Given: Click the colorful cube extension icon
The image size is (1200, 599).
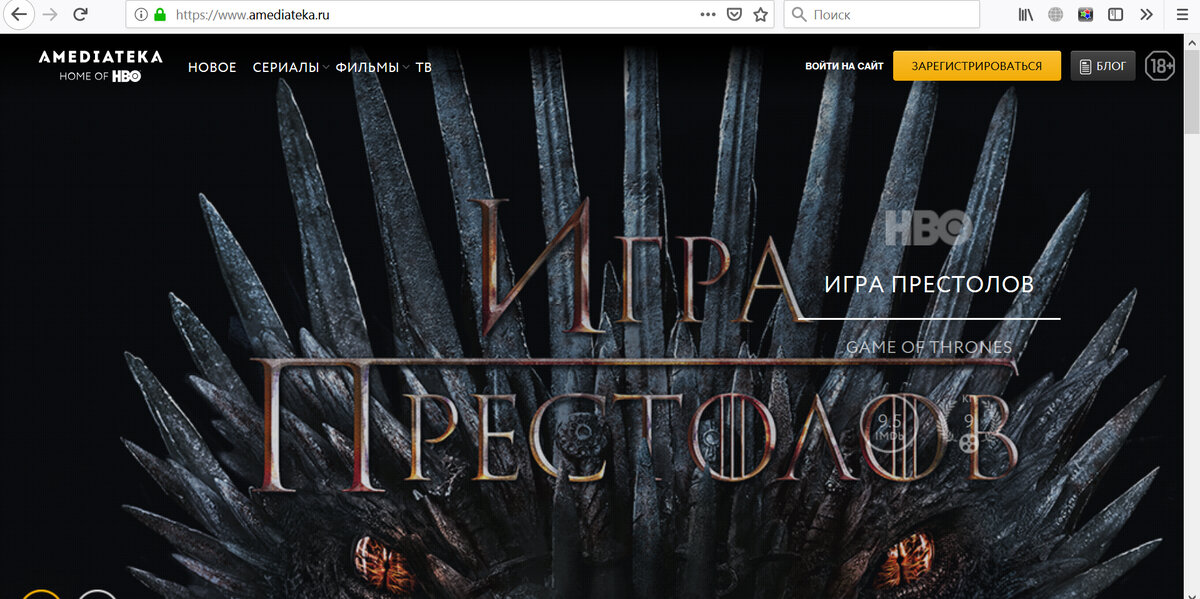Looking at the screenshot, I should [x=1086, y=15].
